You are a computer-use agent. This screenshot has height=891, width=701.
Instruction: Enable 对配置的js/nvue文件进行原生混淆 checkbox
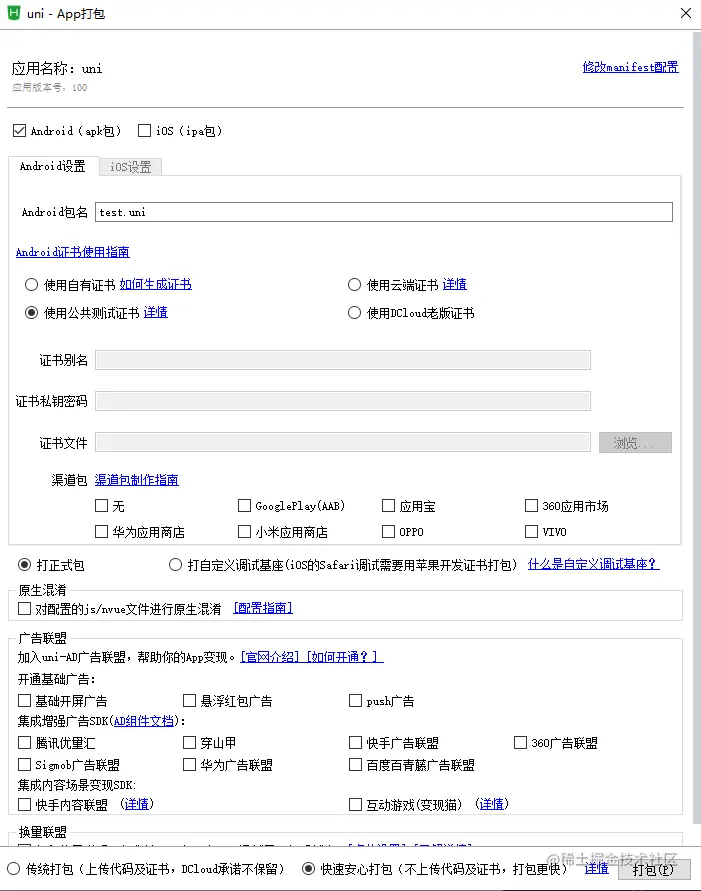(x=25, y=608)
